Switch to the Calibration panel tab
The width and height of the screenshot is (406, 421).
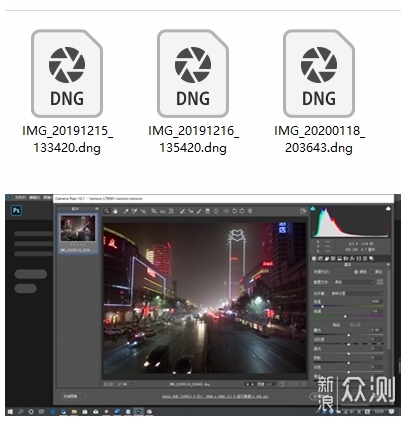(359, 258)
